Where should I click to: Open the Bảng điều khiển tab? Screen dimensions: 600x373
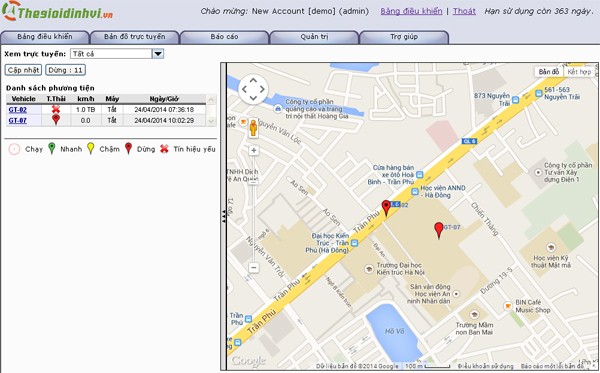pyautogui.click(x=45, y=37)
